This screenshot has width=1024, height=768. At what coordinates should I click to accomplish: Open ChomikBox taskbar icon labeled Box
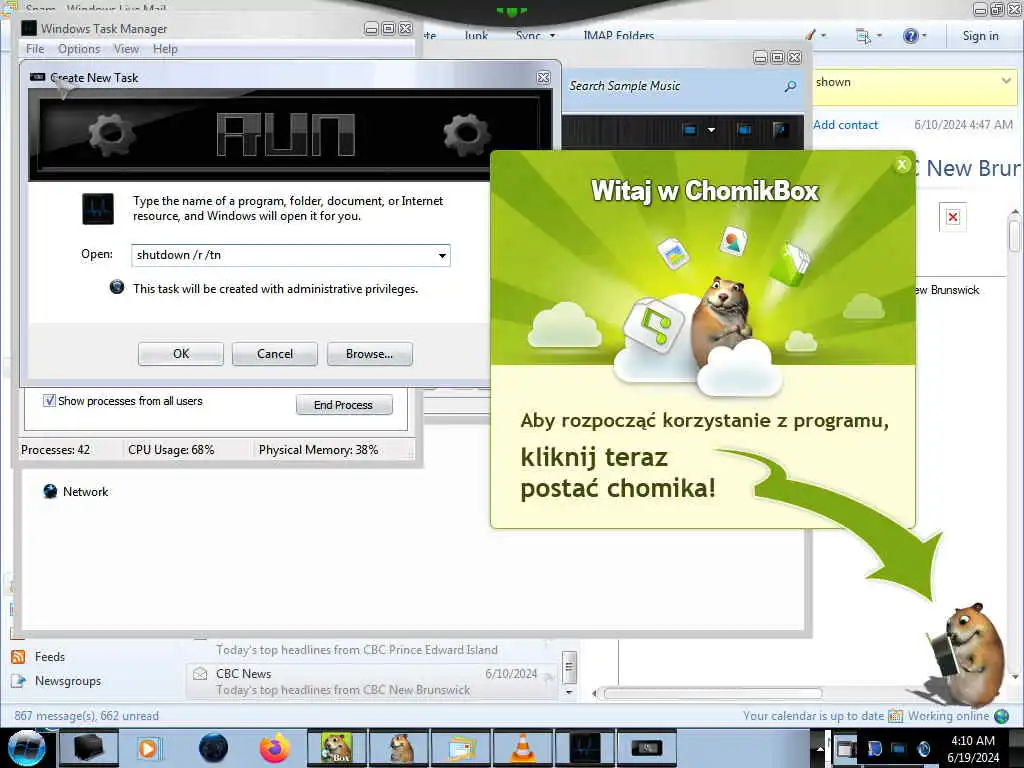(337, 748)
